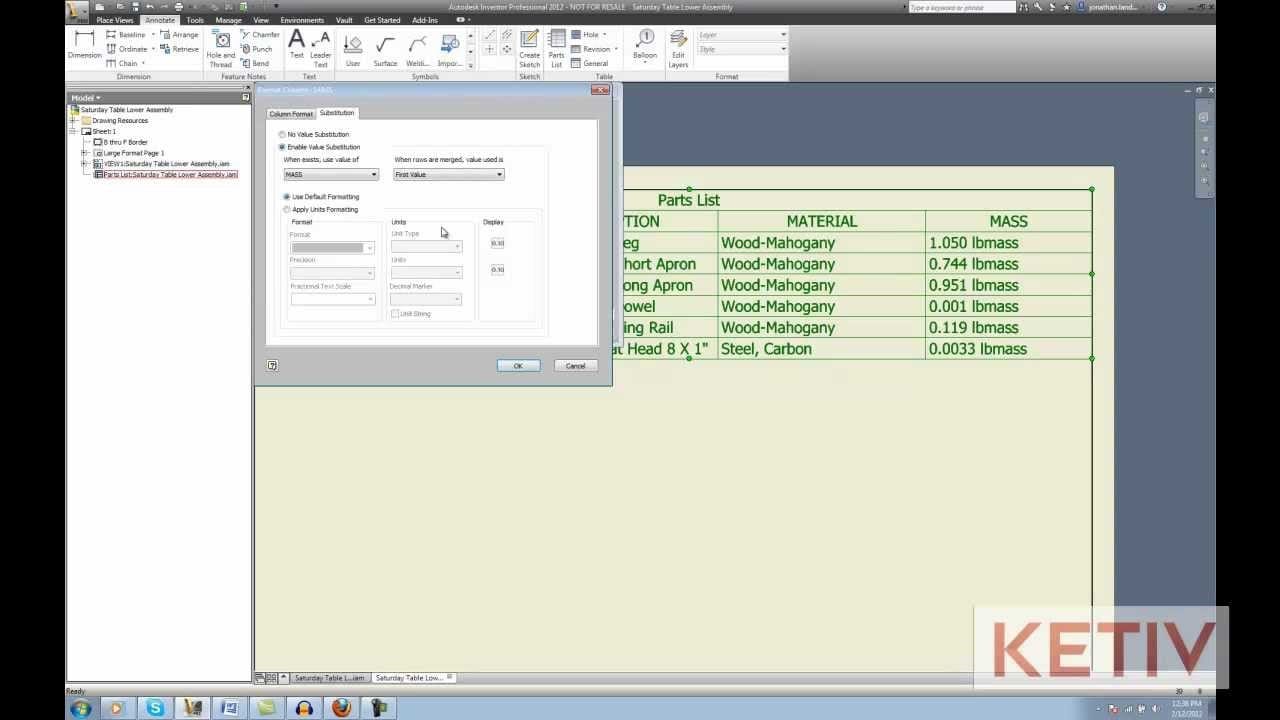Activate the Text tool
1280x720 pixels.
pos(297,45)
